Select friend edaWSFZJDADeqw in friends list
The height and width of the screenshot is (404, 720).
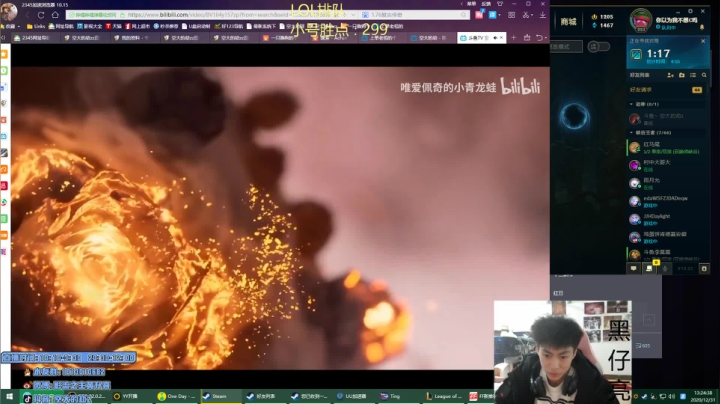coord(667,201)
